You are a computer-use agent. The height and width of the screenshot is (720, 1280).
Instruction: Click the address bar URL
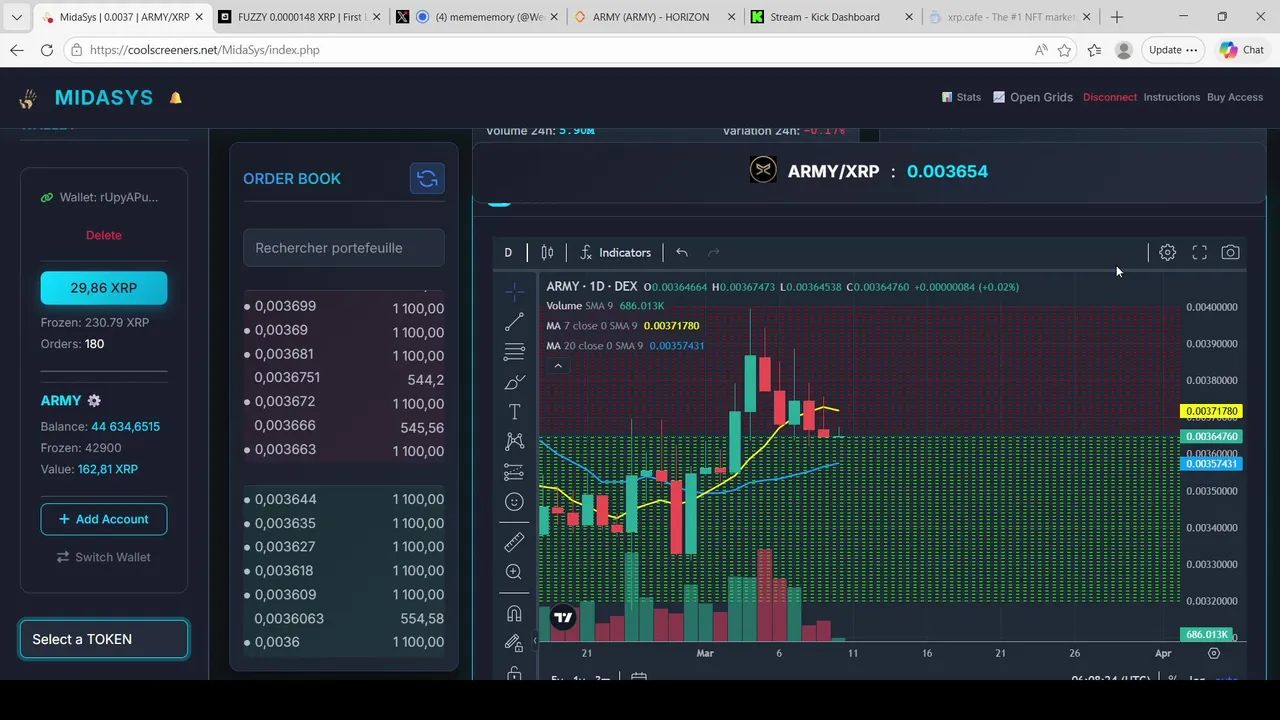point(205,50)
